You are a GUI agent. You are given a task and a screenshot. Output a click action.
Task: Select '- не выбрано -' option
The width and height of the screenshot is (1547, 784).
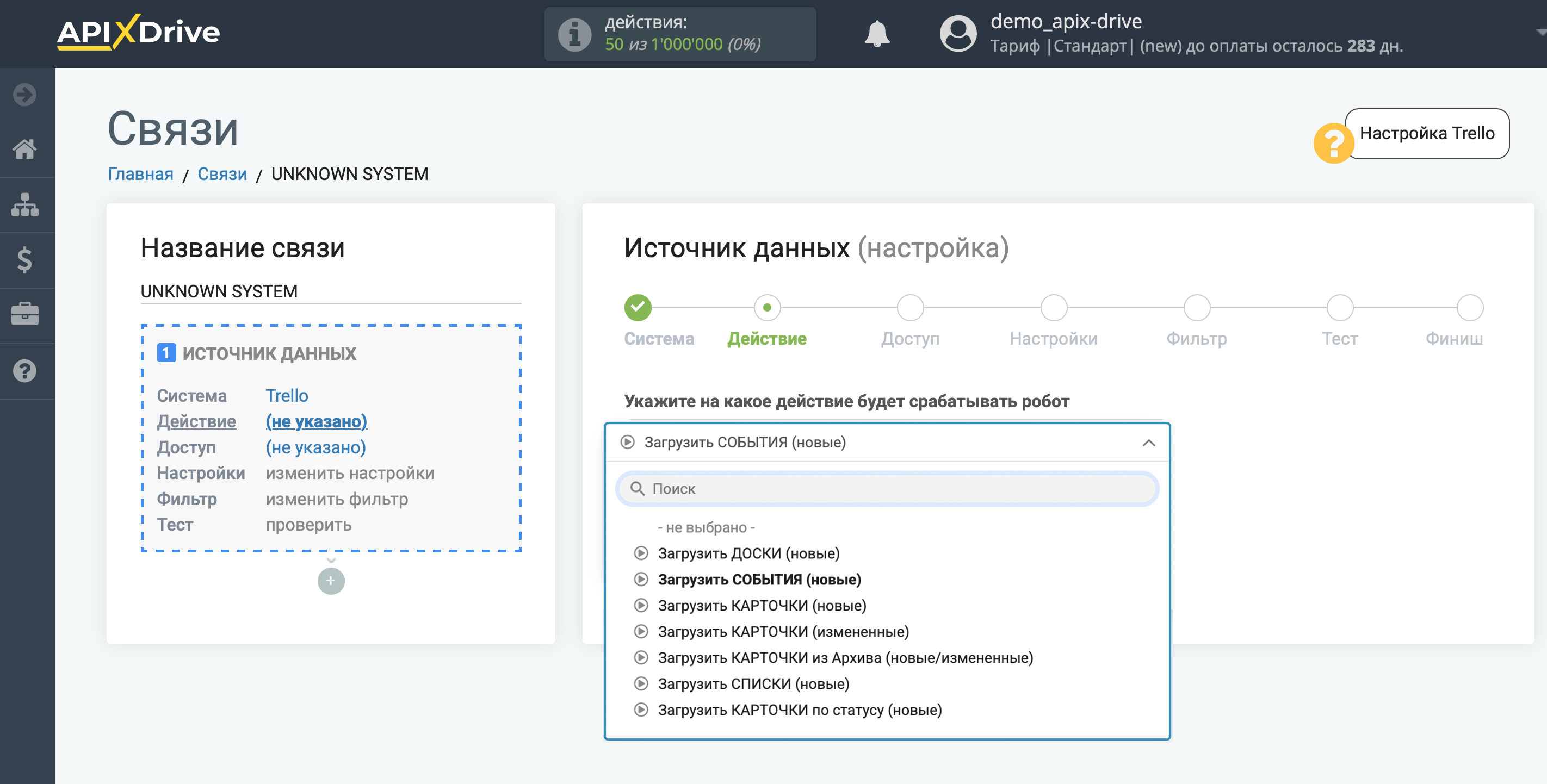(x=706, y=528)
